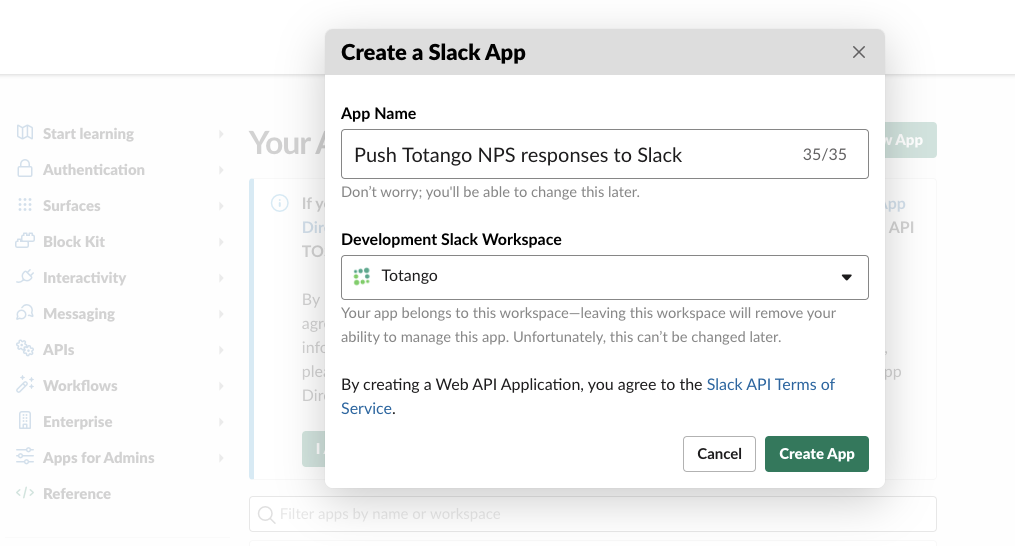Click the APIs gears icon
Screen dimensions: 1015x546
(25, 348)
